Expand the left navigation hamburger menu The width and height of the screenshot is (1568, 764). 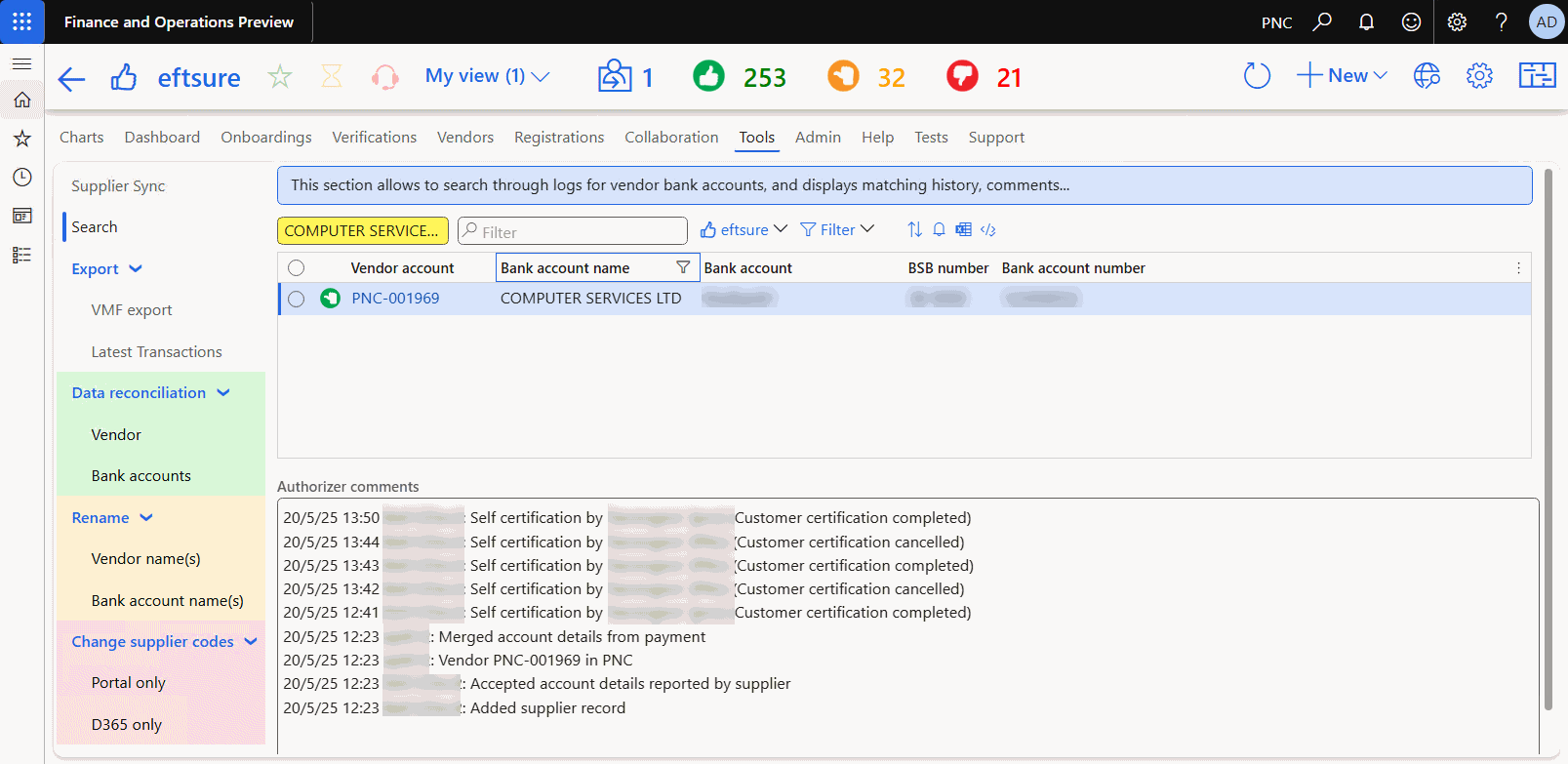click(x=21, y=63)
